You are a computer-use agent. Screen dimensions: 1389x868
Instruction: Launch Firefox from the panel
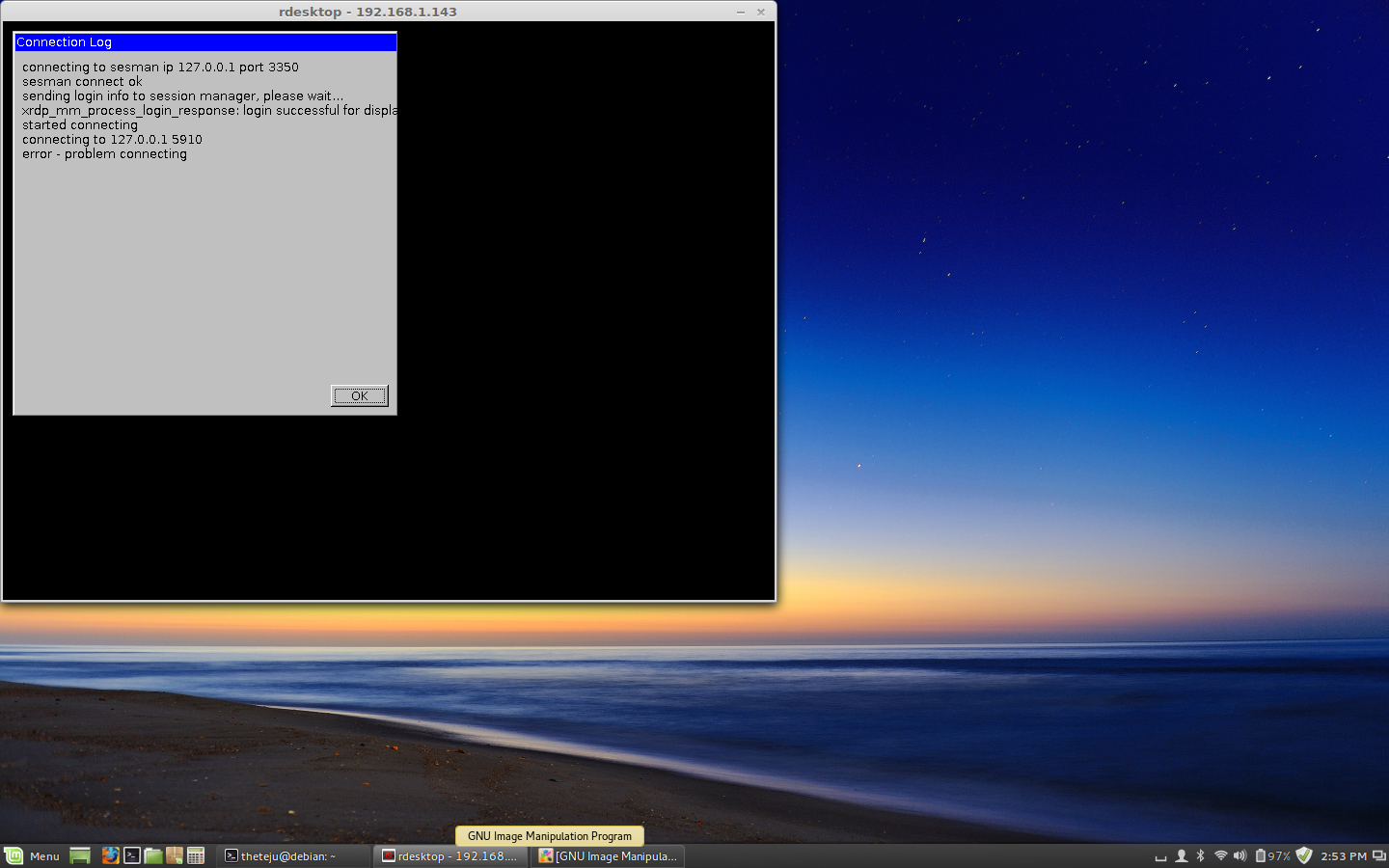tap(110, 855)
